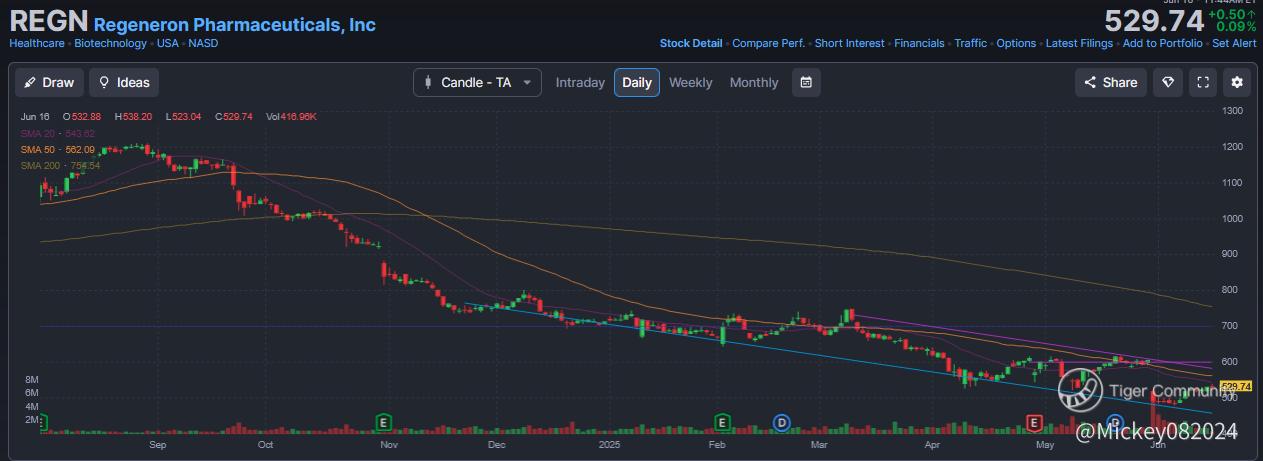Click the red earnings E marker near May
Image resolution: width=1263 pixels, height=461 pixels.
[x=1035, y=423]
